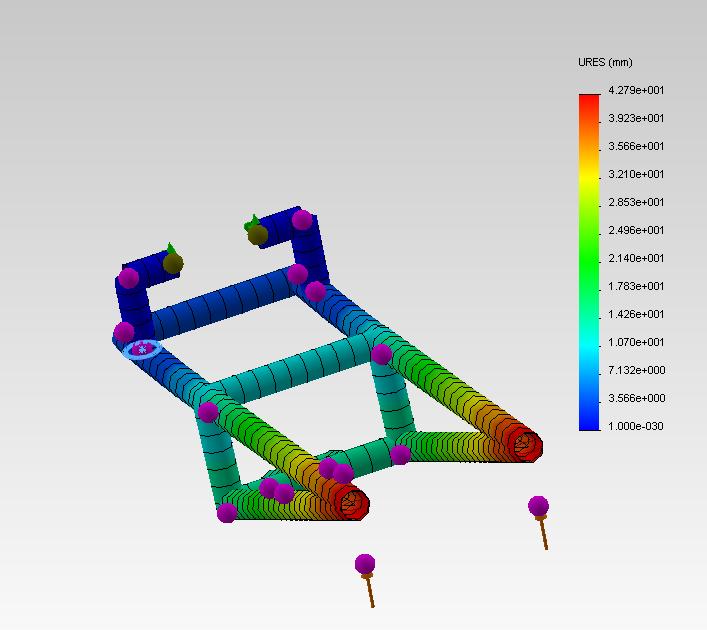This screenshot has width=707, height=630.
Task: Click the 2.853e+001 legend value
Action: [x=636, y=202]
